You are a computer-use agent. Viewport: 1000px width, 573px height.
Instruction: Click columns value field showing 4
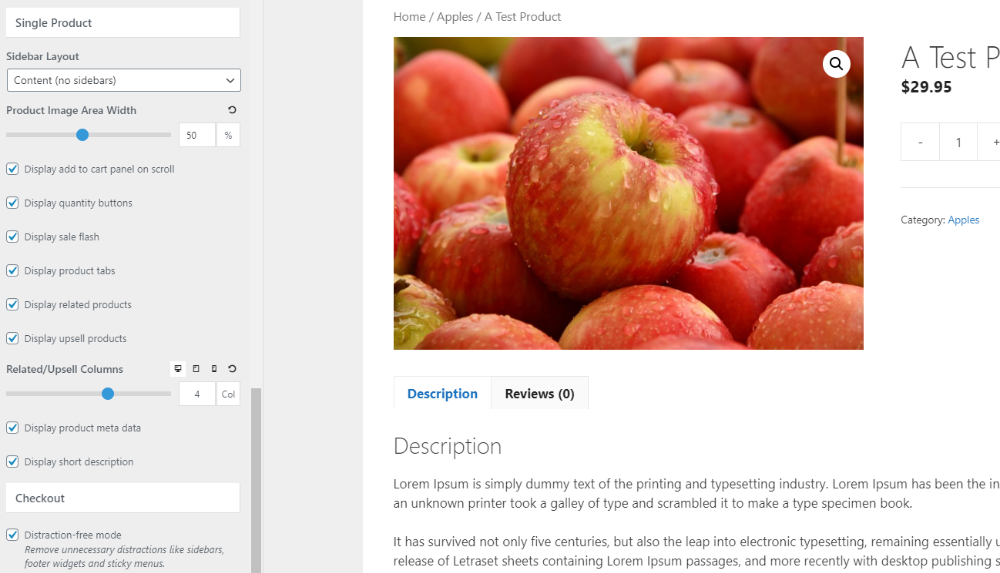click(x=197, y=394)
